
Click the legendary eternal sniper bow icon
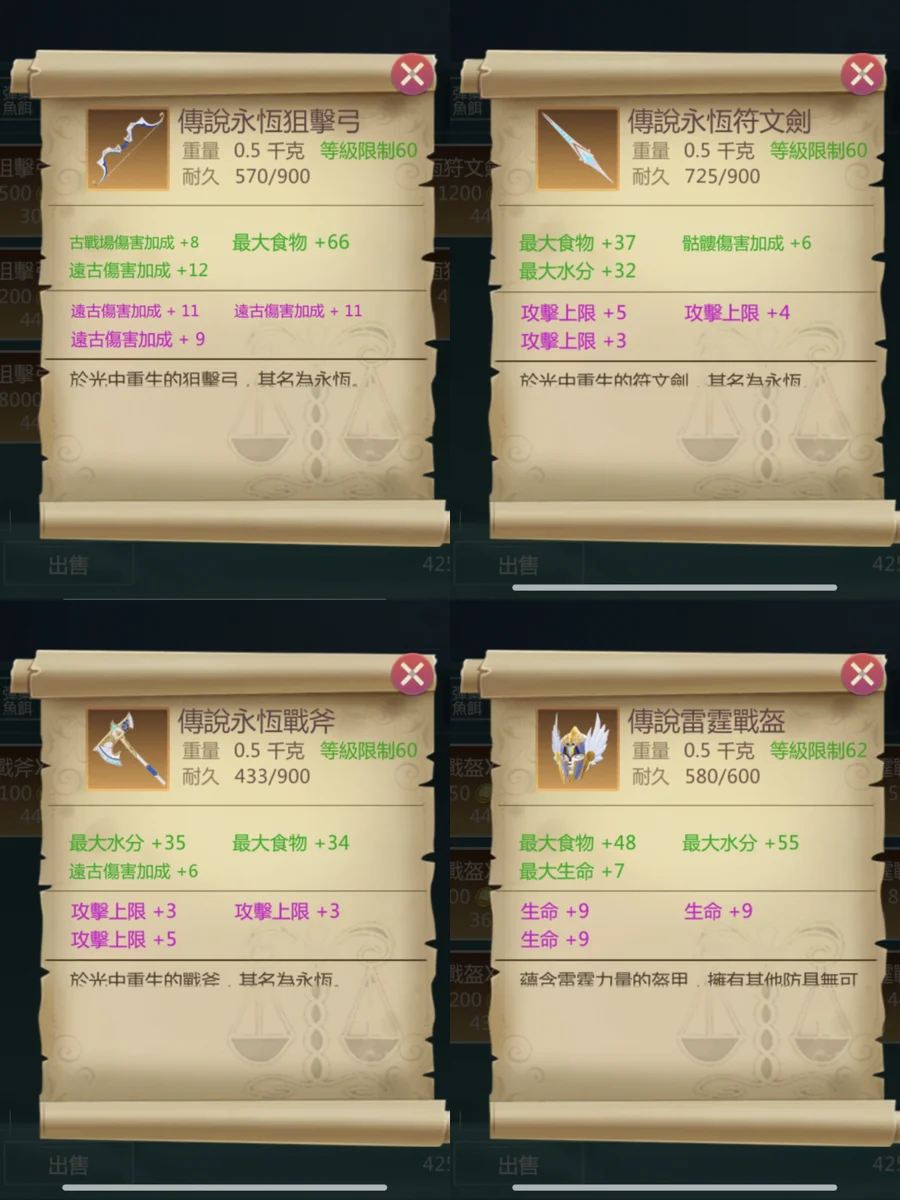click(x=127, y=150)
